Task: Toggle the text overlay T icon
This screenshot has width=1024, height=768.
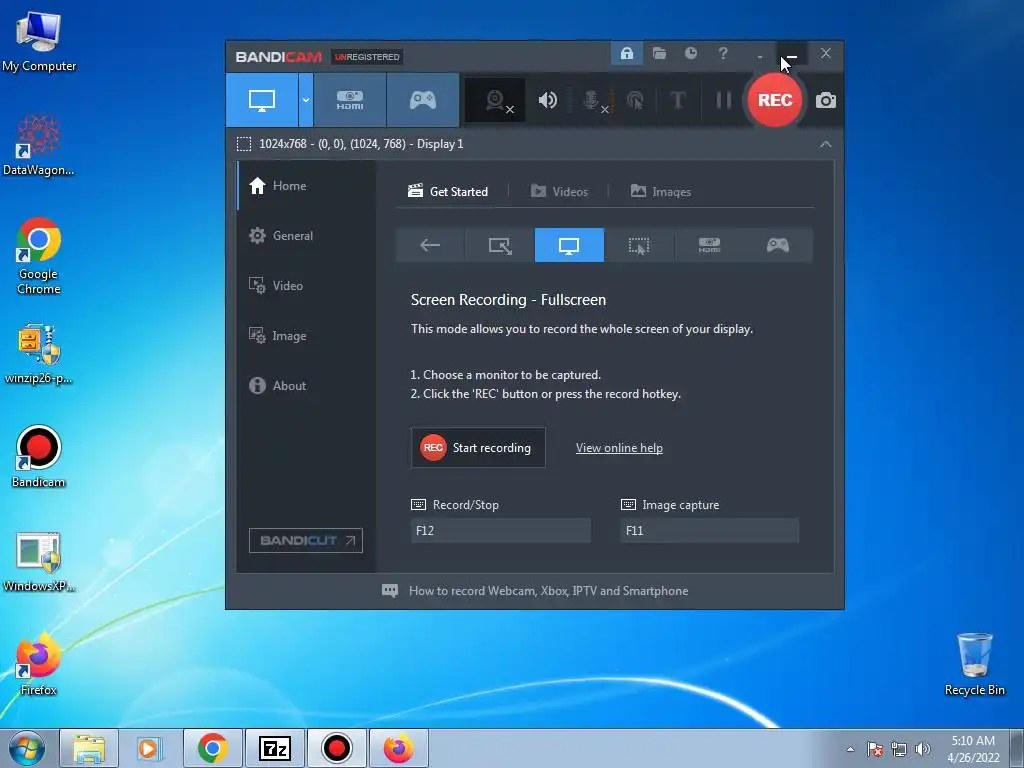Action: pos(677,100)
